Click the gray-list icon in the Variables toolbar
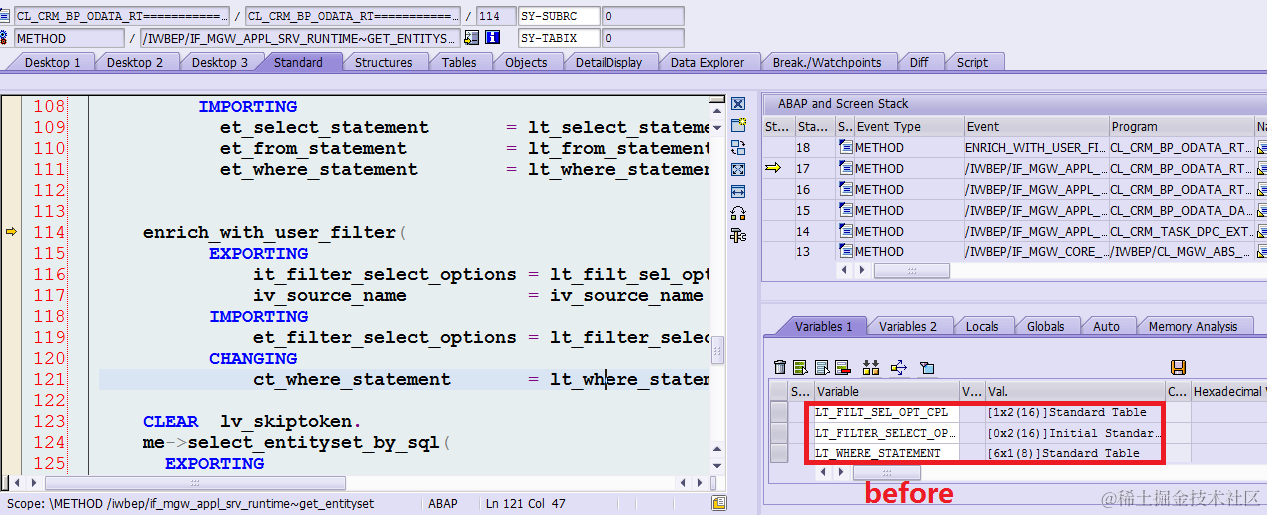The height and width of the screenshot is (515, 1267). [x=822, y=368]
